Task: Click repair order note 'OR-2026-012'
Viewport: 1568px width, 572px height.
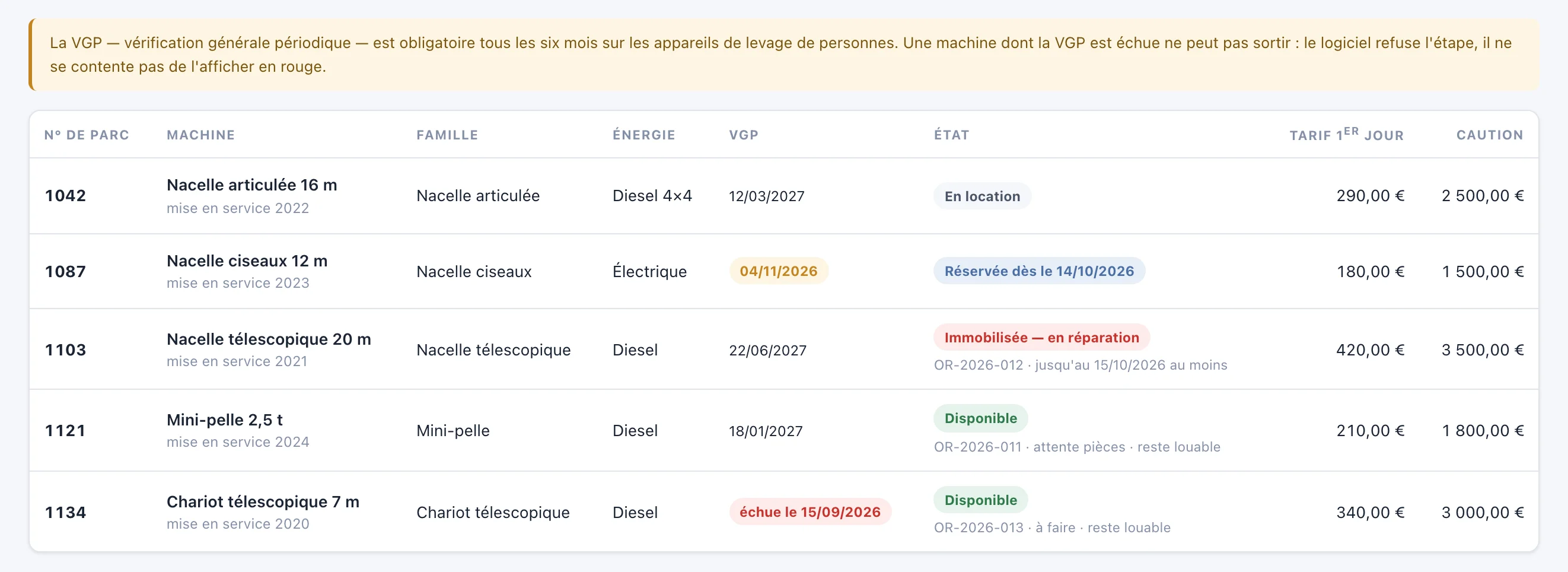Action: coord(978,366)
